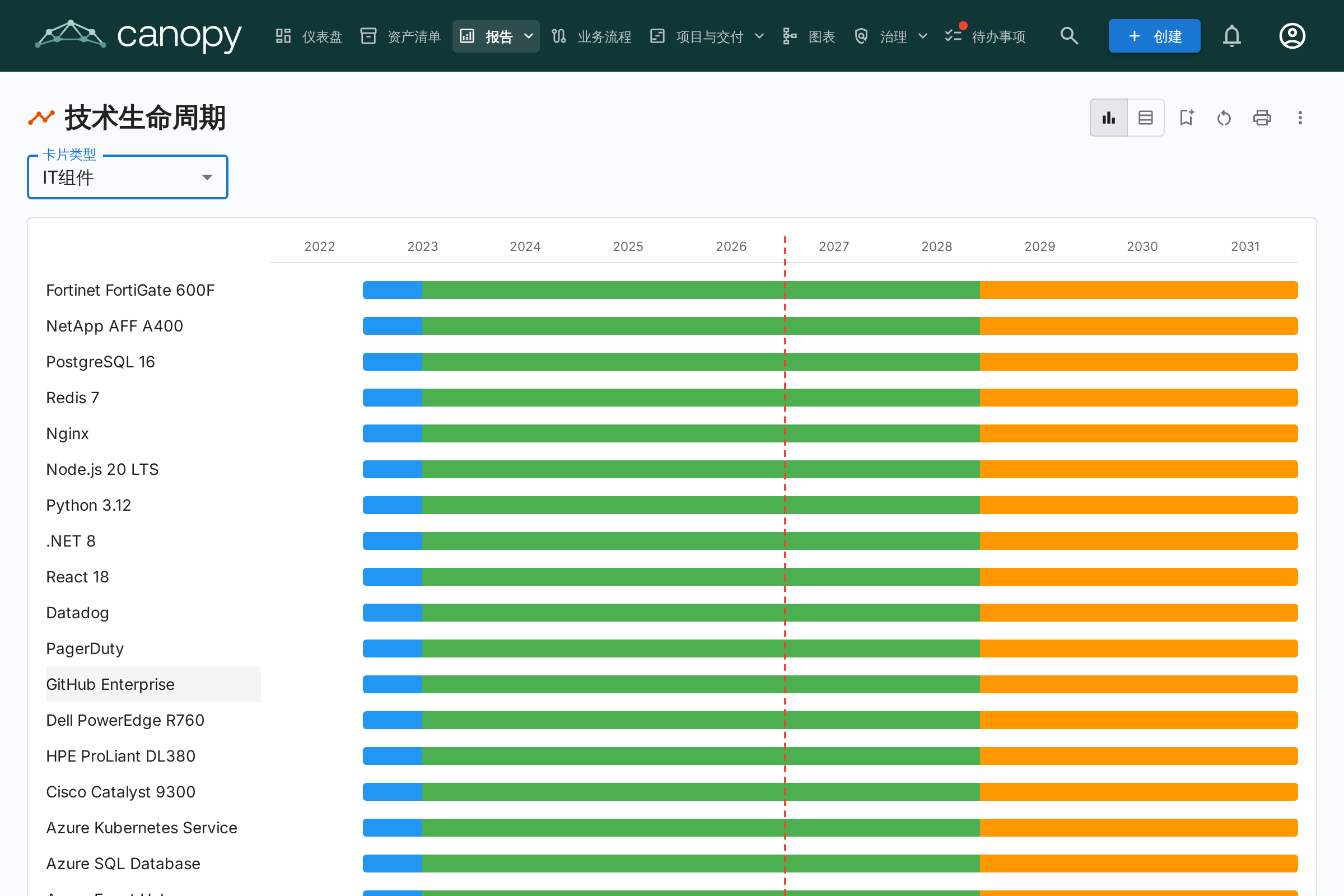Expand the 报告 navigation dropdown
Viewport: 1344px width, 896px height.
pyautogui.click(x=496, y=36)
